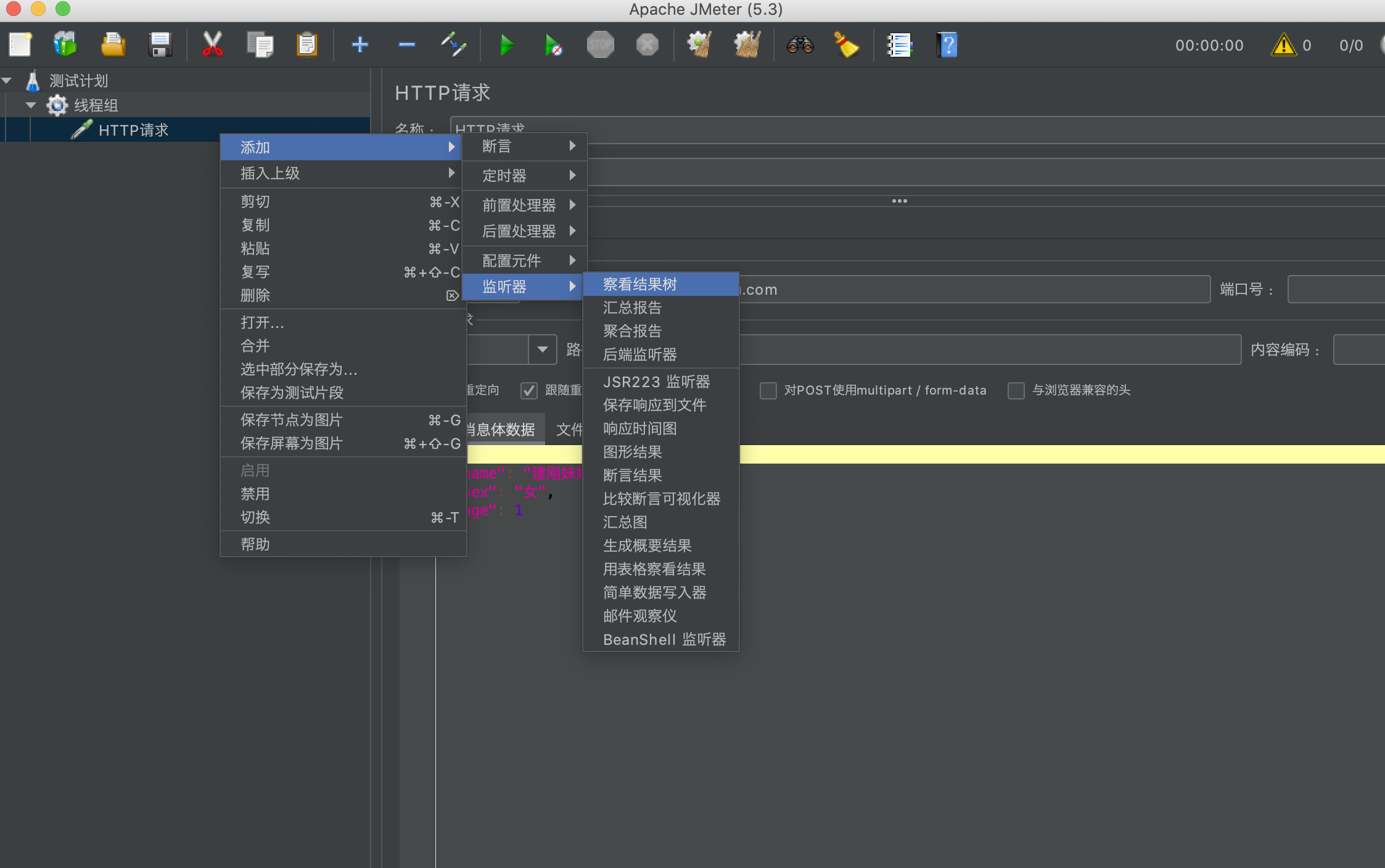Click the delete symbol beside 删除
The height and width of the screenshot is (868, 1385).
pyautogui.click(x=453, y=296)
